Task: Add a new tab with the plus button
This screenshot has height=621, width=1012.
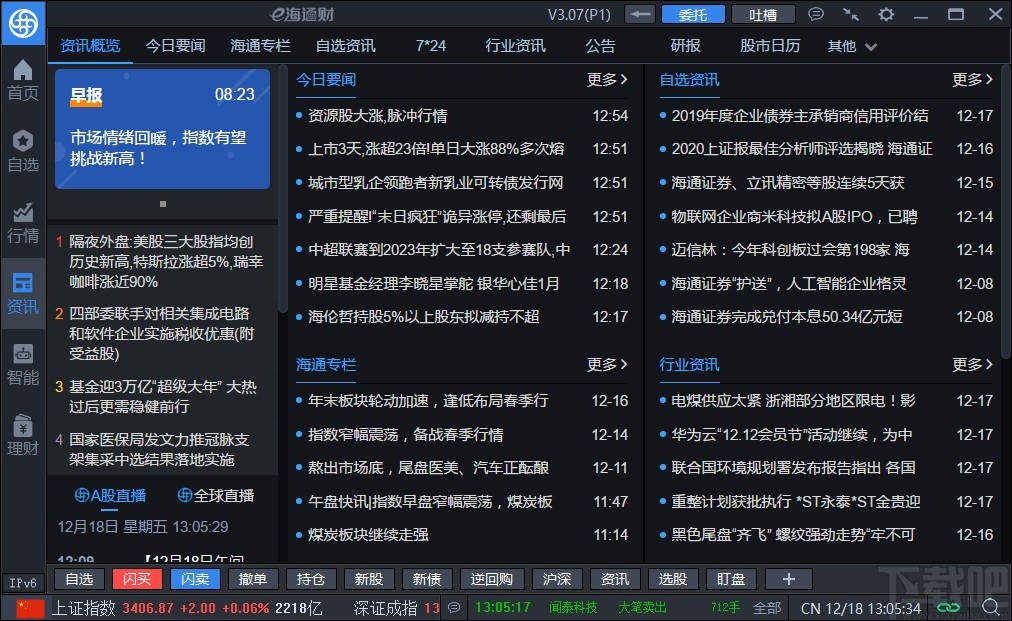Action: click(x=789, y=578)
